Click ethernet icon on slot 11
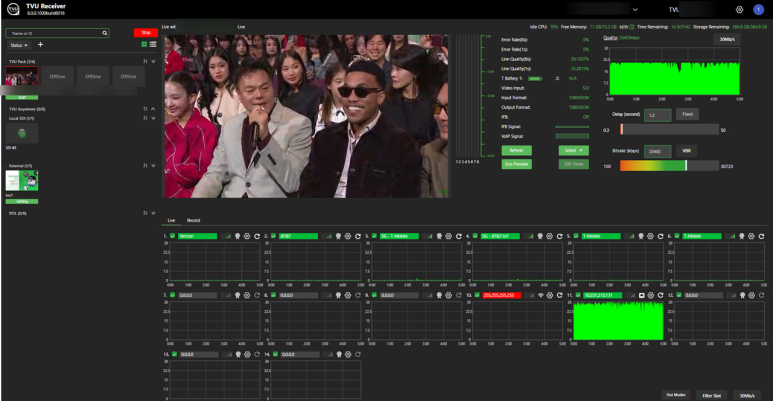This screenshot has width=773, height=401. [641, 295]
